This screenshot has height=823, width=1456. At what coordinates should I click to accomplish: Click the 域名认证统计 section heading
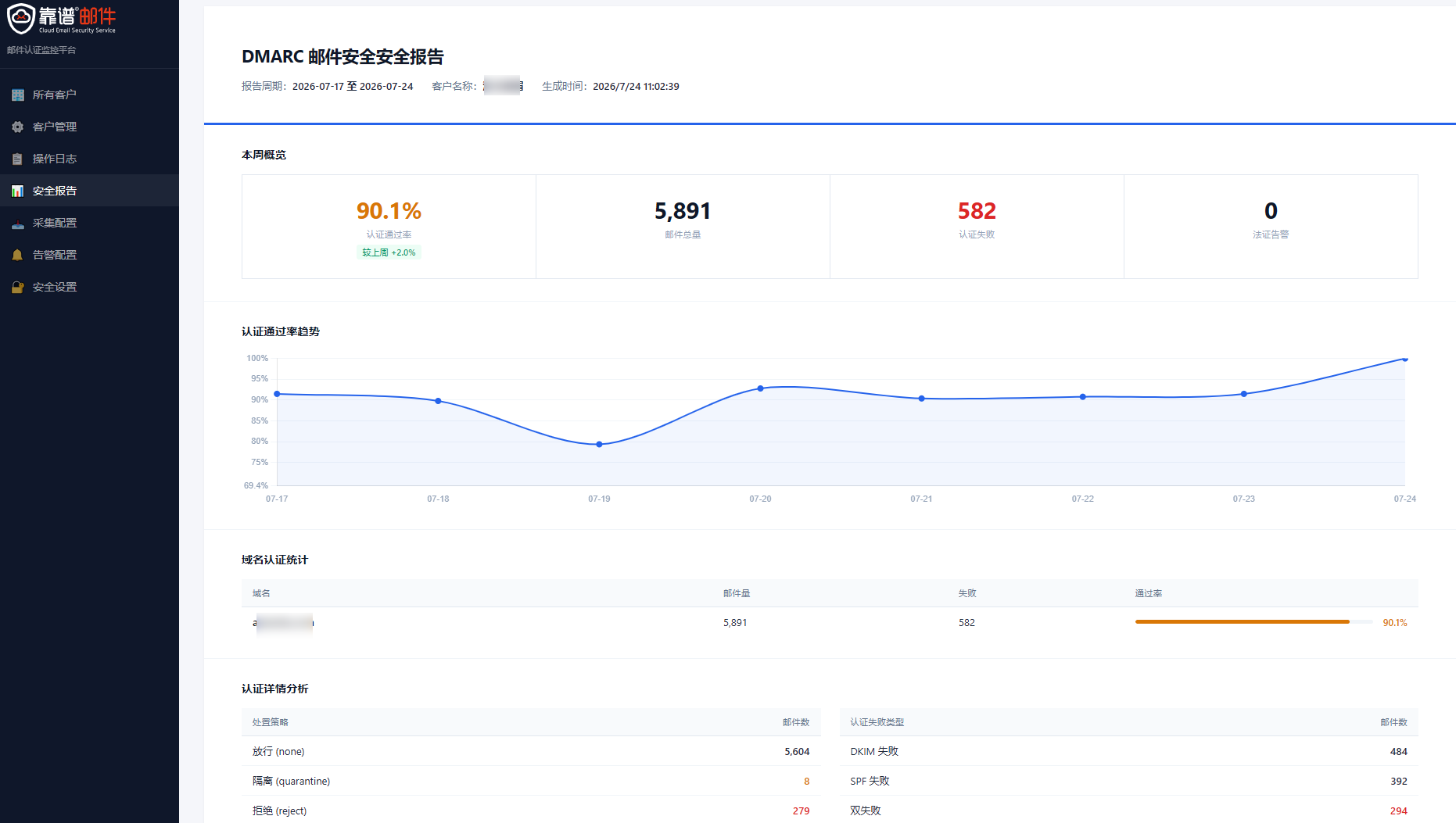[274, 560]
